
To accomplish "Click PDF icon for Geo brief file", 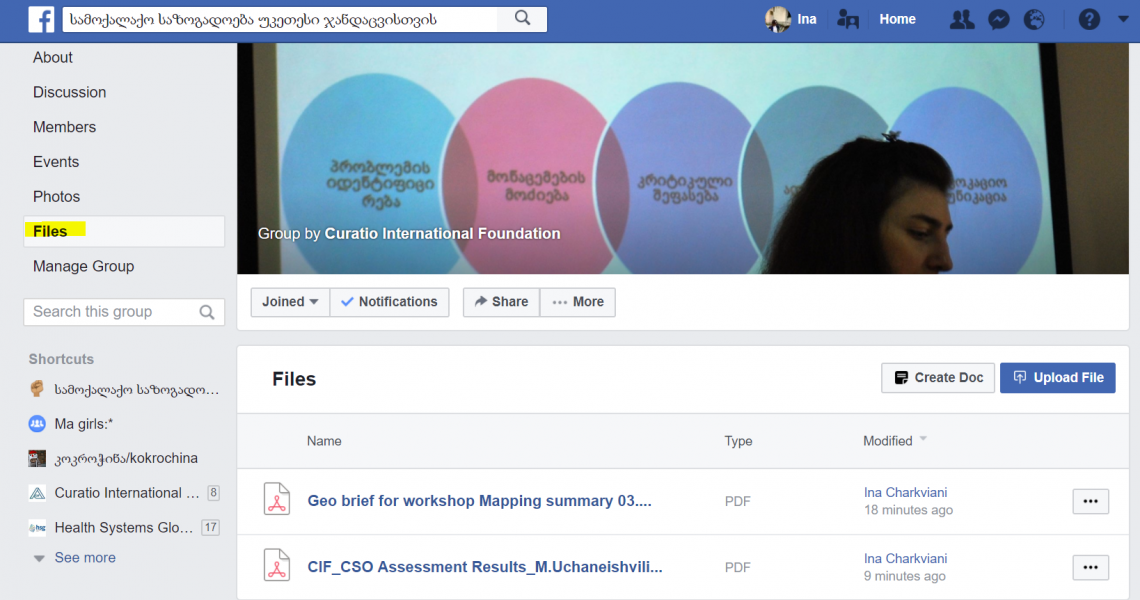I will click(277, 500).
